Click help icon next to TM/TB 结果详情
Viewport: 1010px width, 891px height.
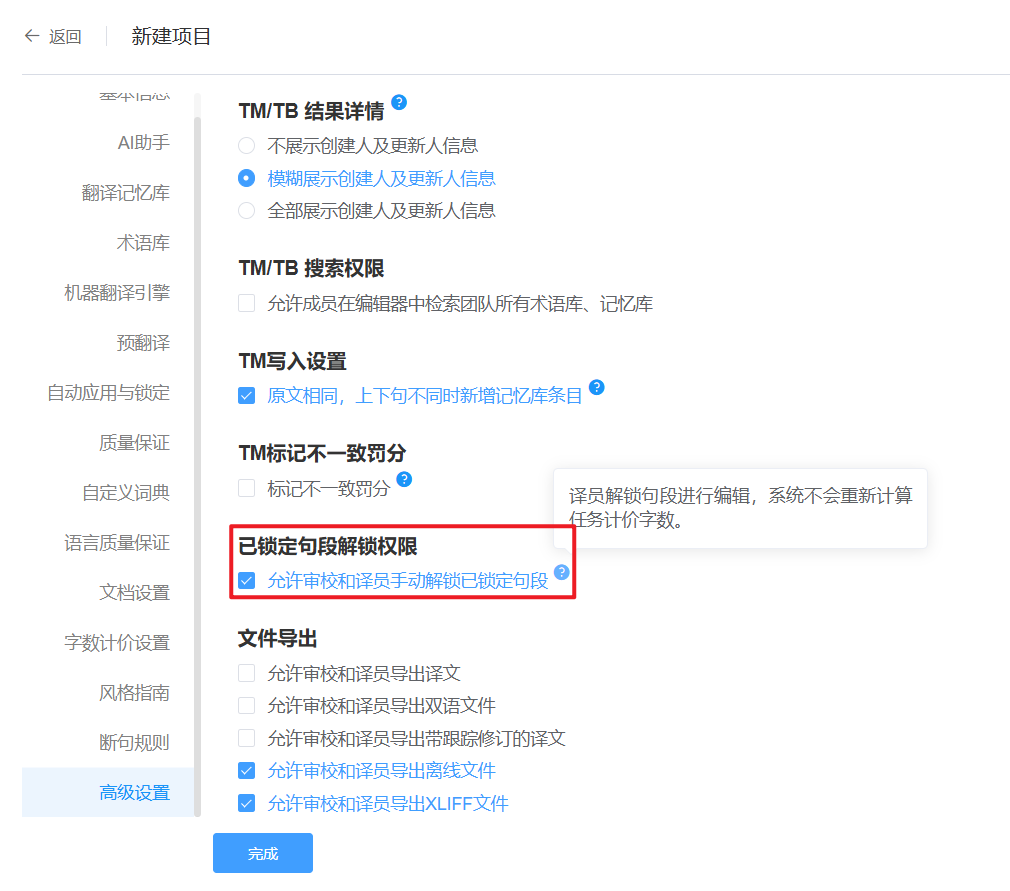399,102
